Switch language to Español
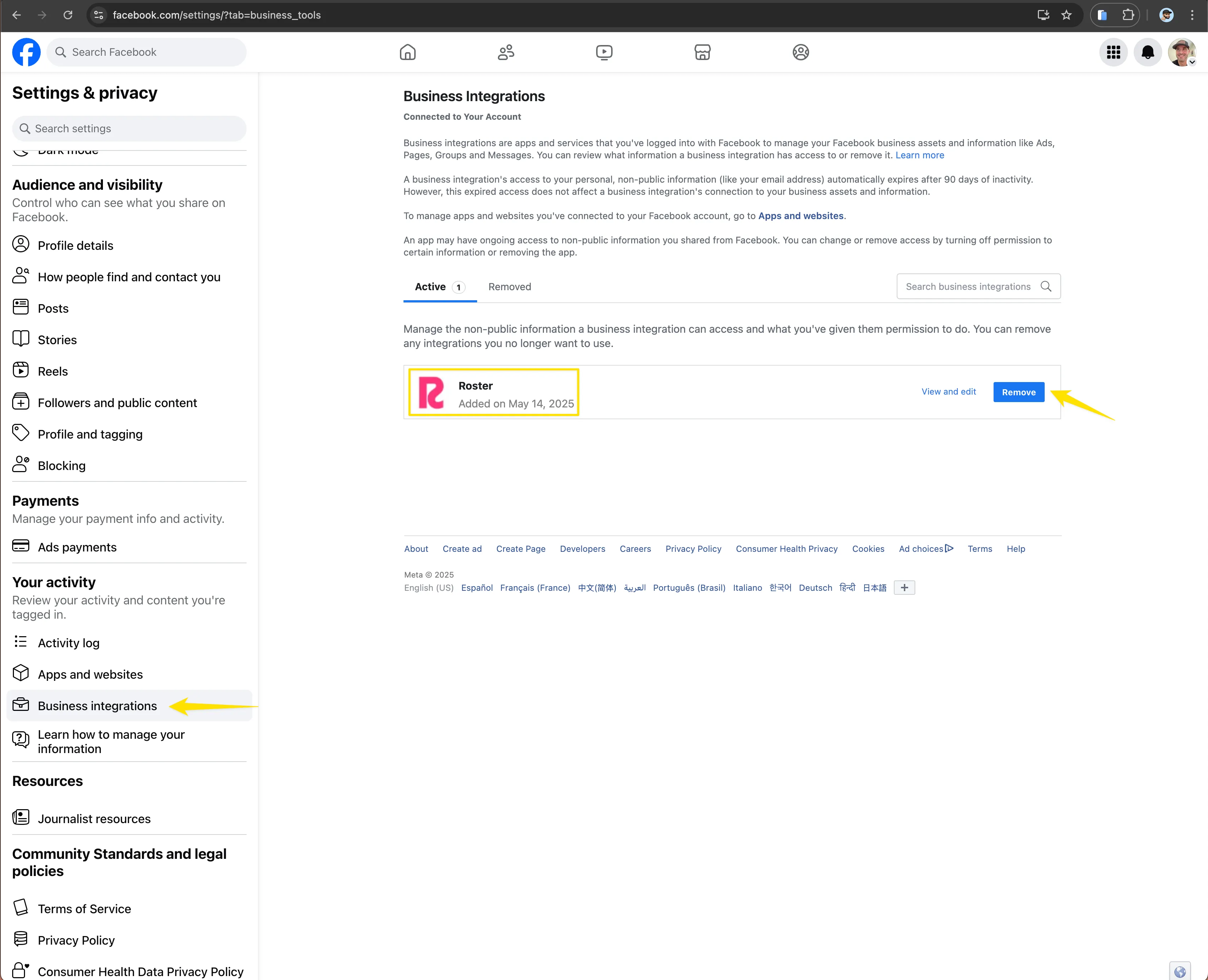 (477, 588)
